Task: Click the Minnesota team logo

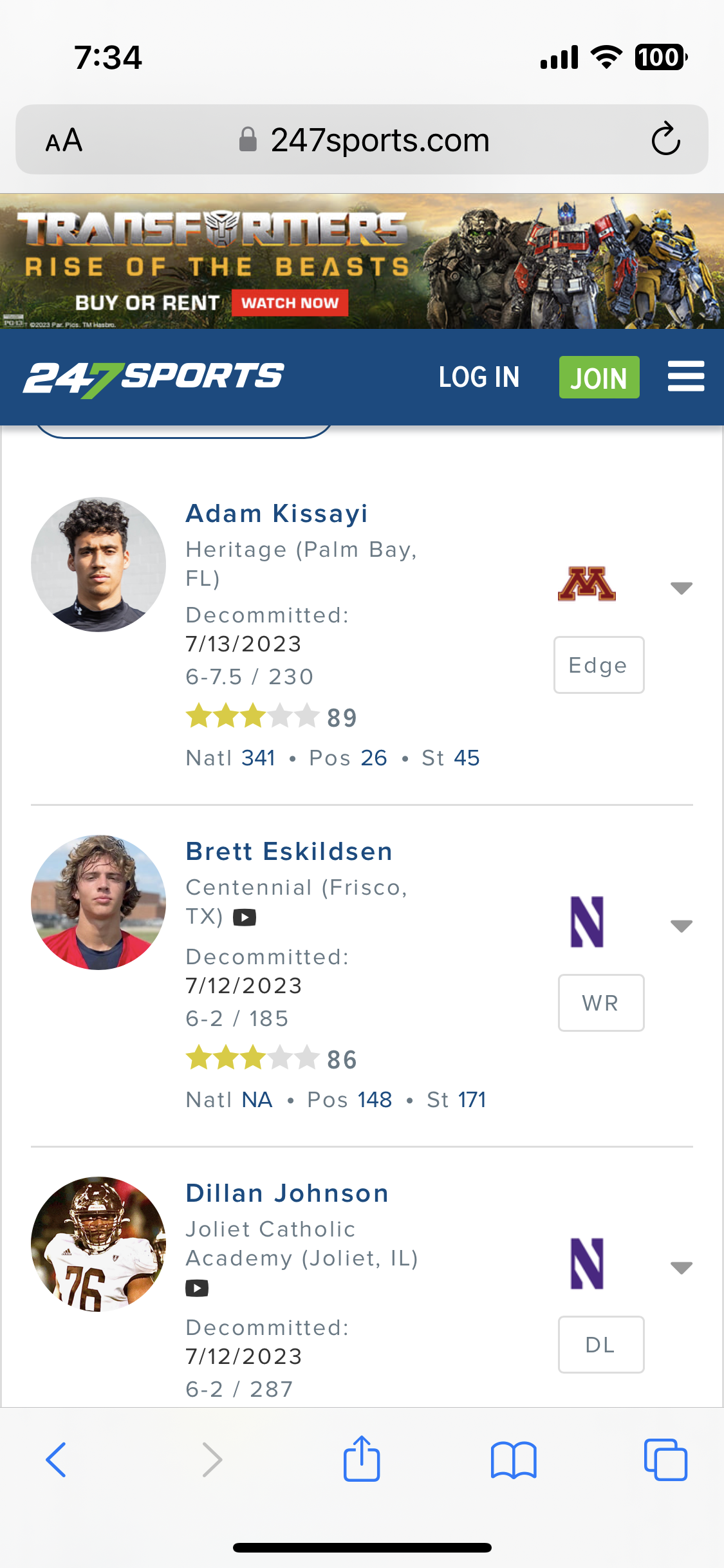Action: (586, 584)
